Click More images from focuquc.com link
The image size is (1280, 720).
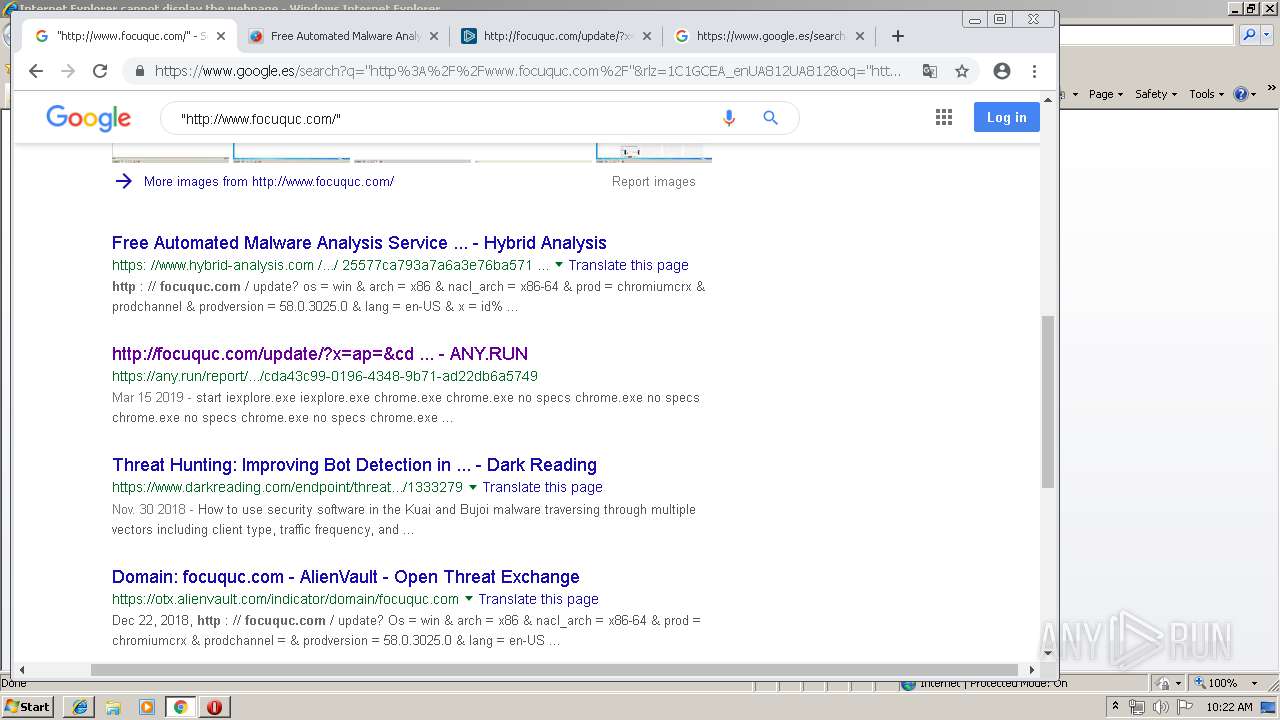[269, 181]
